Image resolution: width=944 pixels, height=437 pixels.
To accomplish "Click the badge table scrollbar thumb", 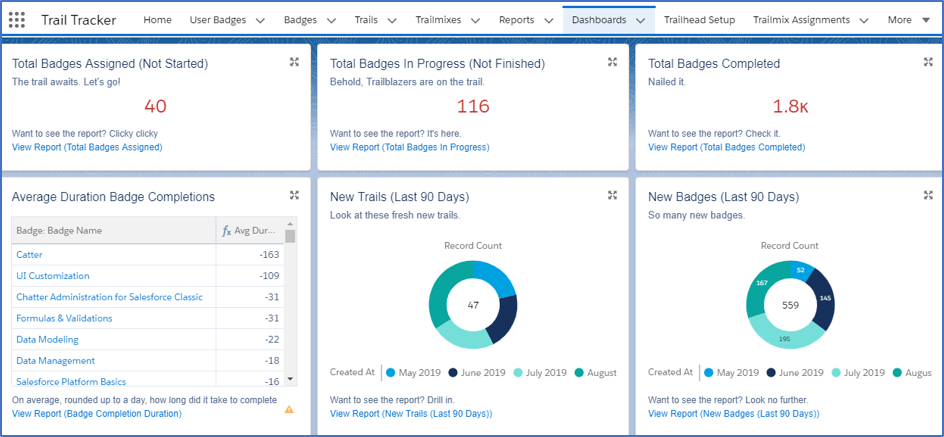I will pos(290,235).
